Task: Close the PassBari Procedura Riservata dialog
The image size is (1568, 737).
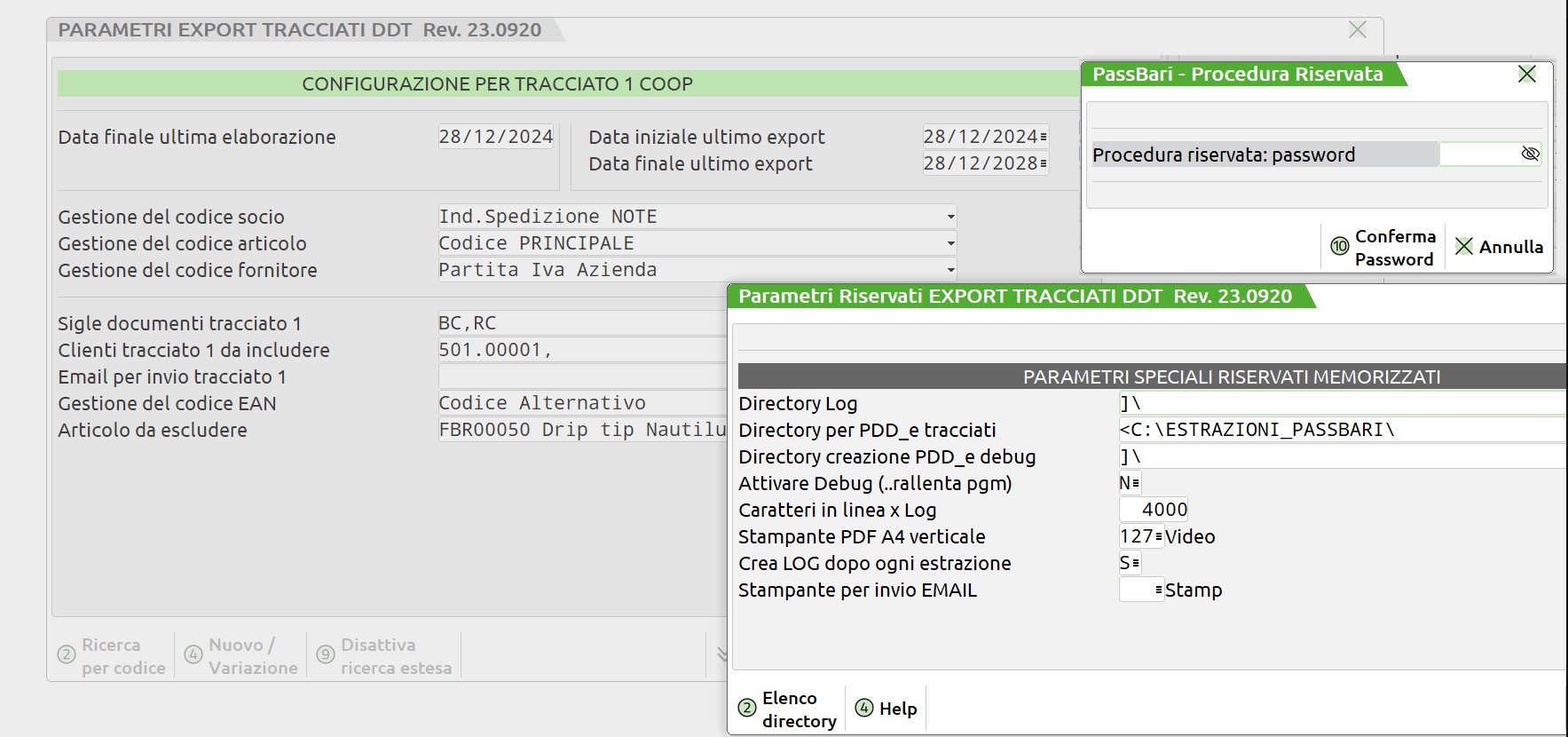Action: [1526, 75]
